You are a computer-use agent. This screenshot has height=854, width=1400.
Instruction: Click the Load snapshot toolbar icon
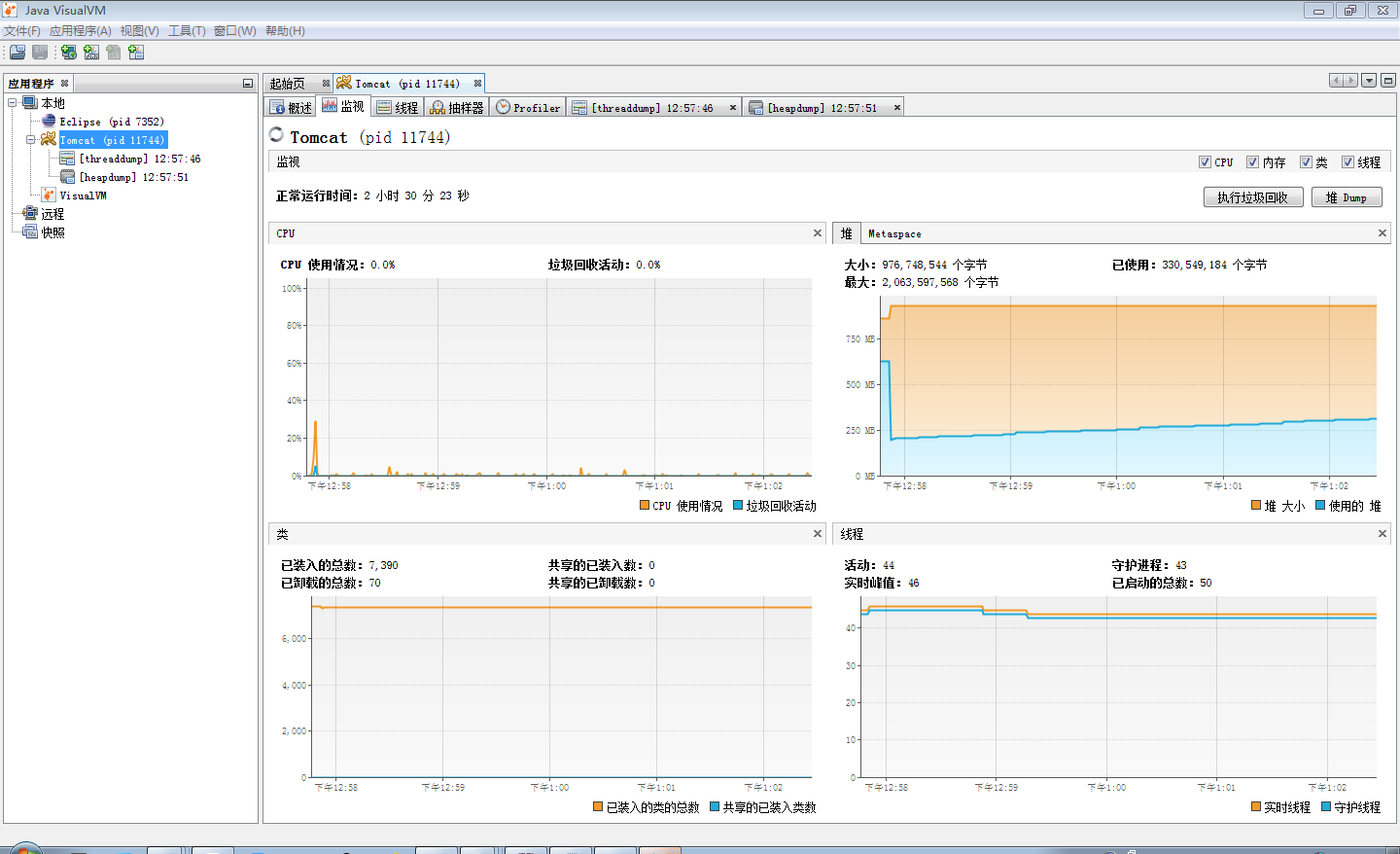click(x=17, y=52)
